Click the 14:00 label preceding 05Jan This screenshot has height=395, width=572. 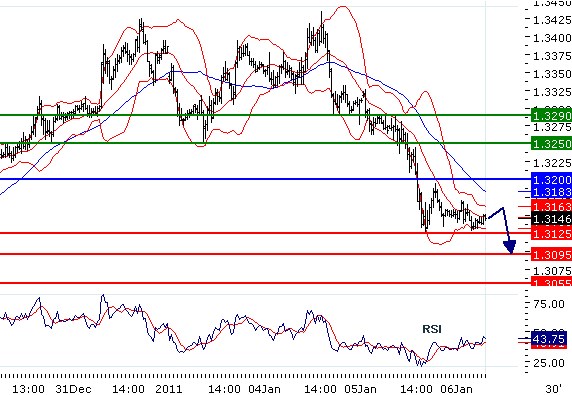[x=320, y=389]
